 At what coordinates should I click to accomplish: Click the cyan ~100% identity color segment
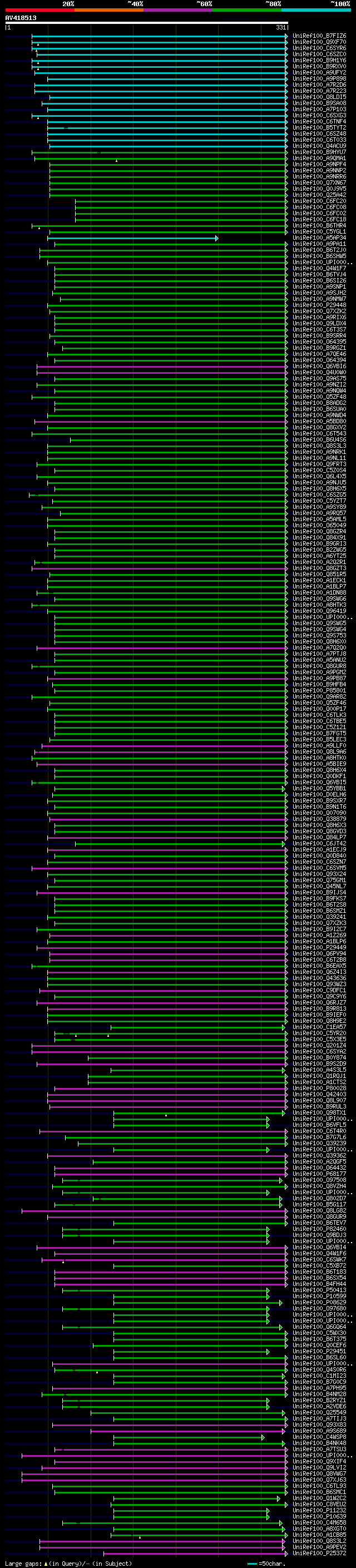[316, 10]
